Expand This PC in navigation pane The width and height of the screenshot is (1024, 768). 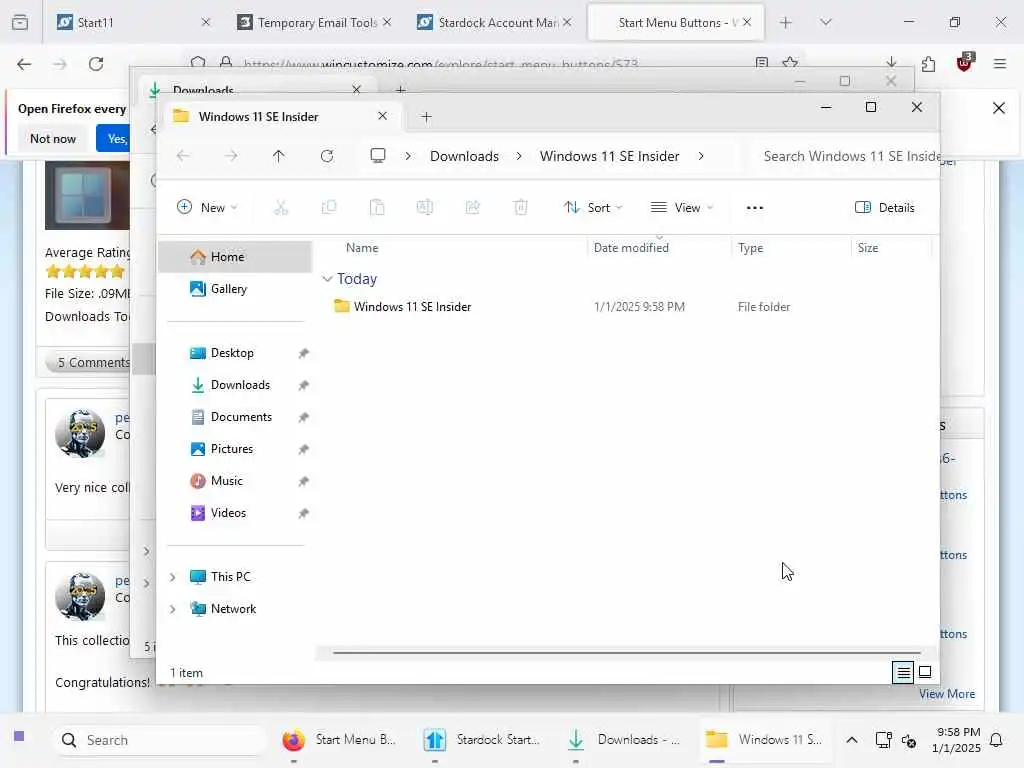[x=172, y=577]
